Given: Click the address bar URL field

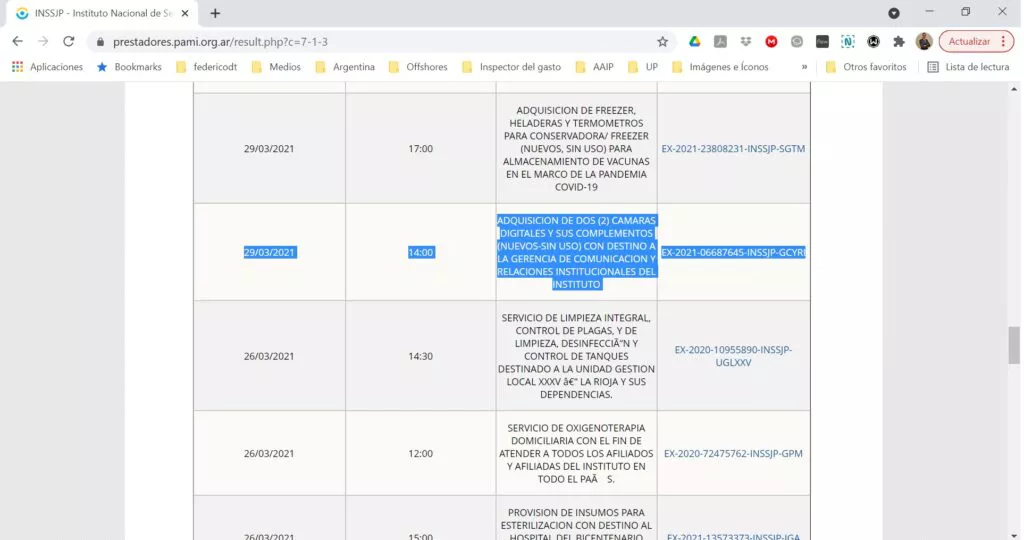Looking at the screenshot, I should point(370,41).
